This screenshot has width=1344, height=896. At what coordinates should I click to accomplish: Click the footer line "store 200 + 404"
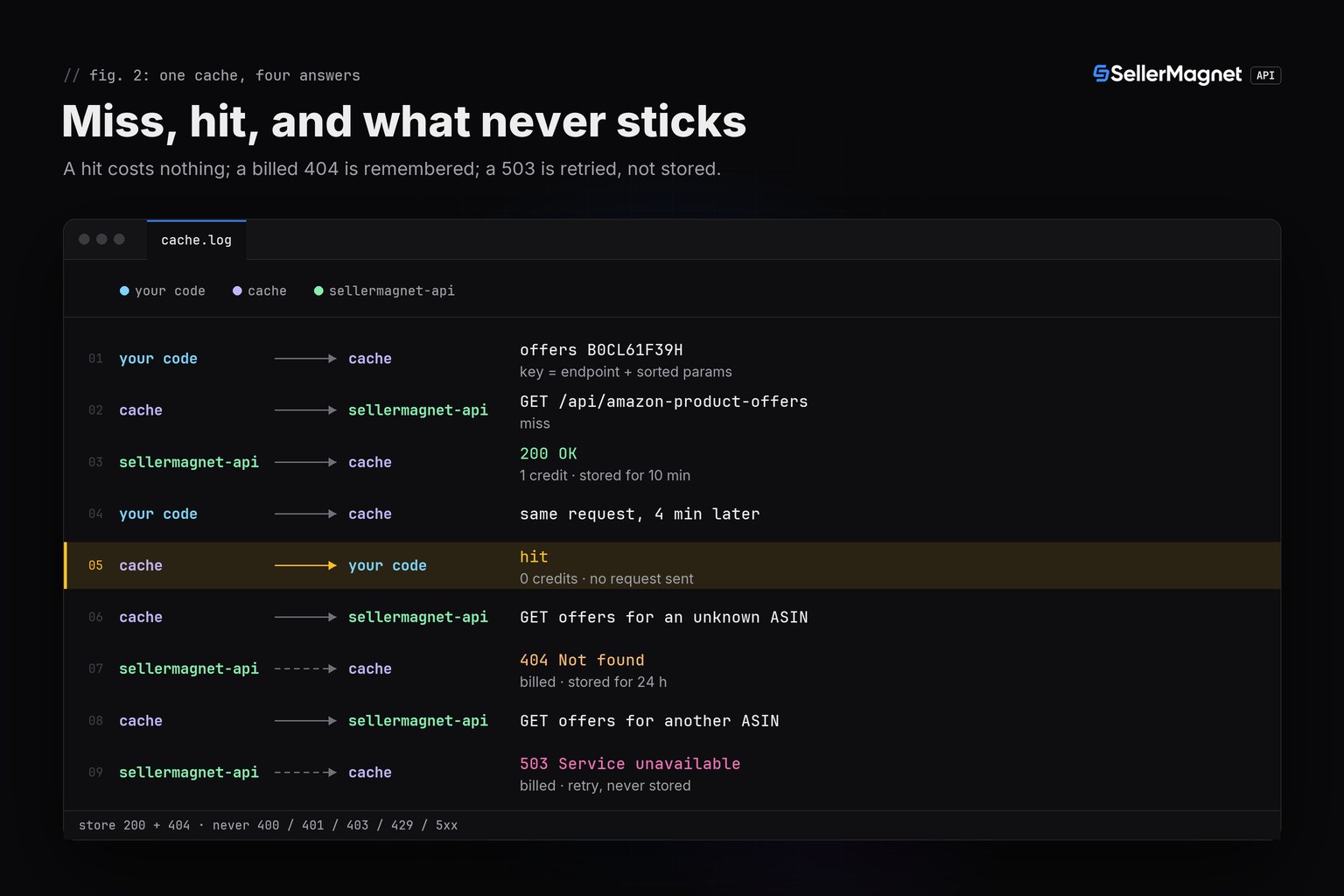pyautogui.click(x=268, y=825)
